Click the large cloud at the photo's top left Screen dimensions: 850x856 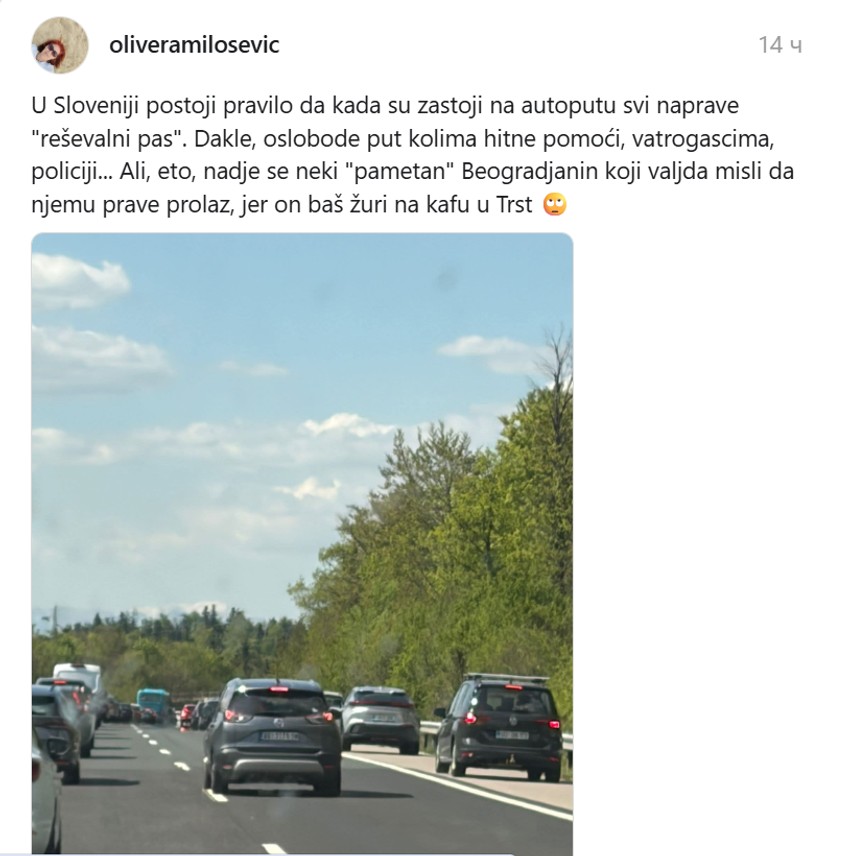[81, 280]
